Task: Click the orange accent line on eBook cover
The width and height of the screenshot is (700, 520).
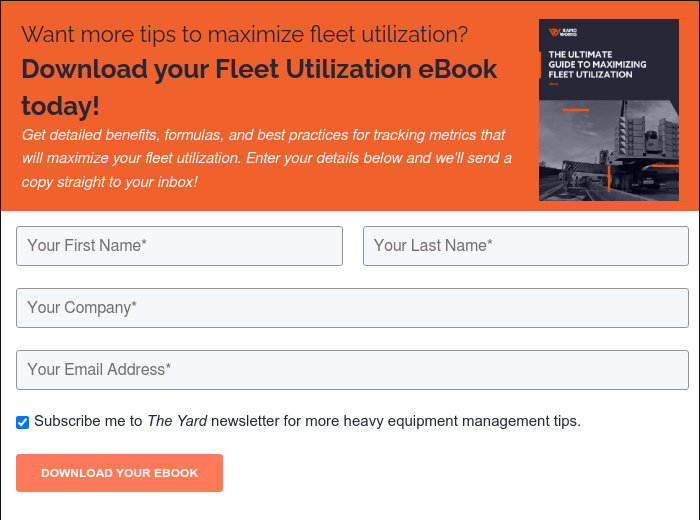Action: coord(575,110)
